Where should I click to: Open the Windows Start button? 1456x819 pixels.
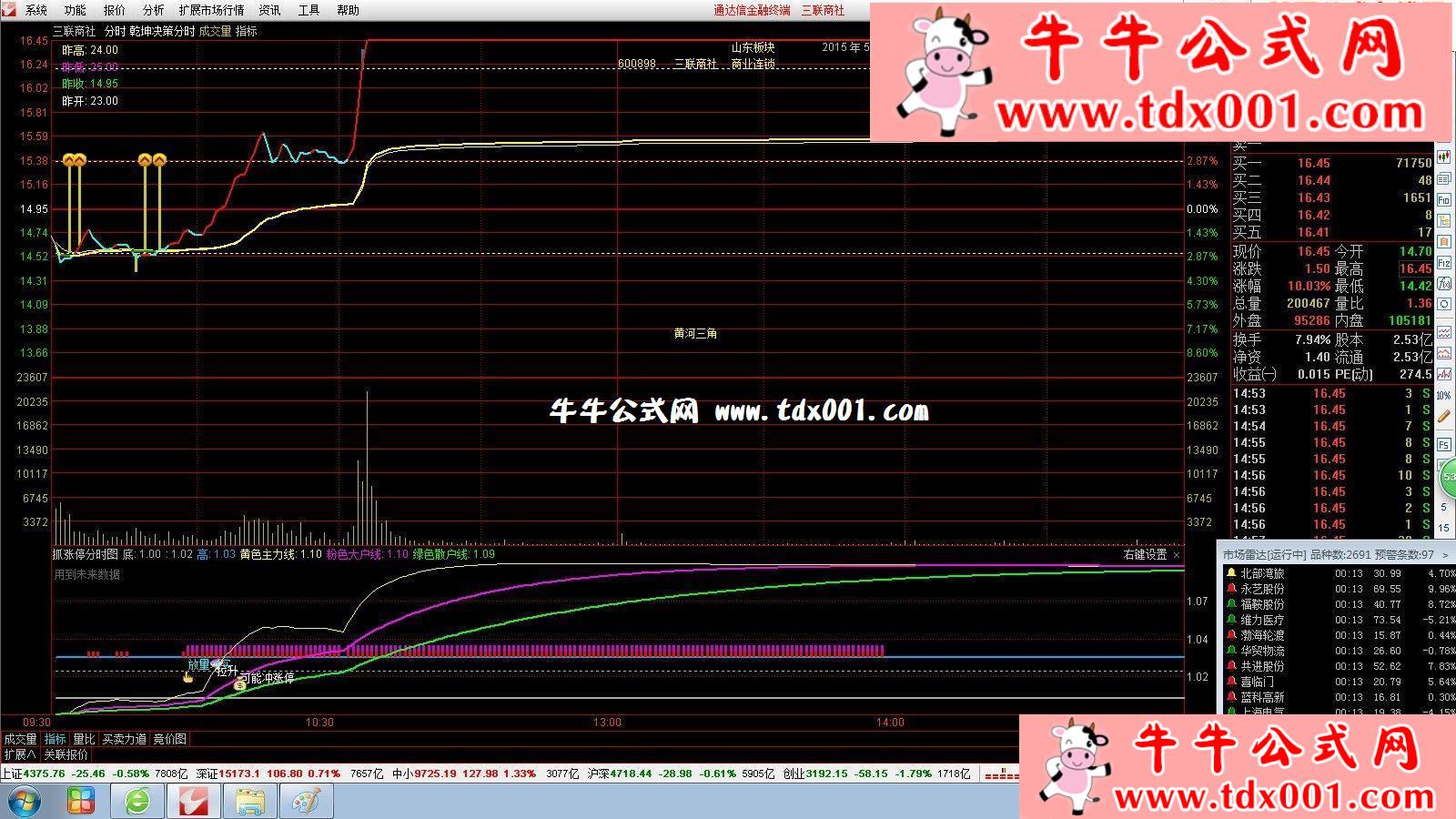(25, 801)
